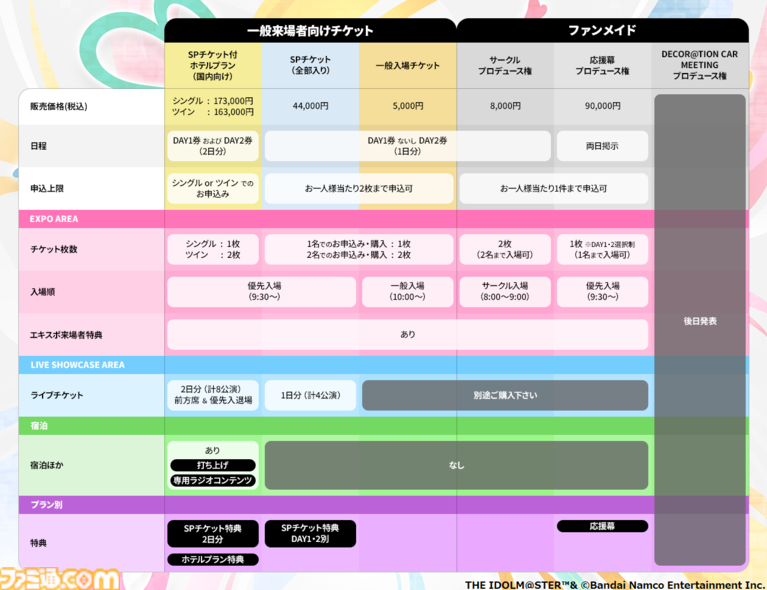Click the 販売価格(税込) row label

(x=60, y=105)
